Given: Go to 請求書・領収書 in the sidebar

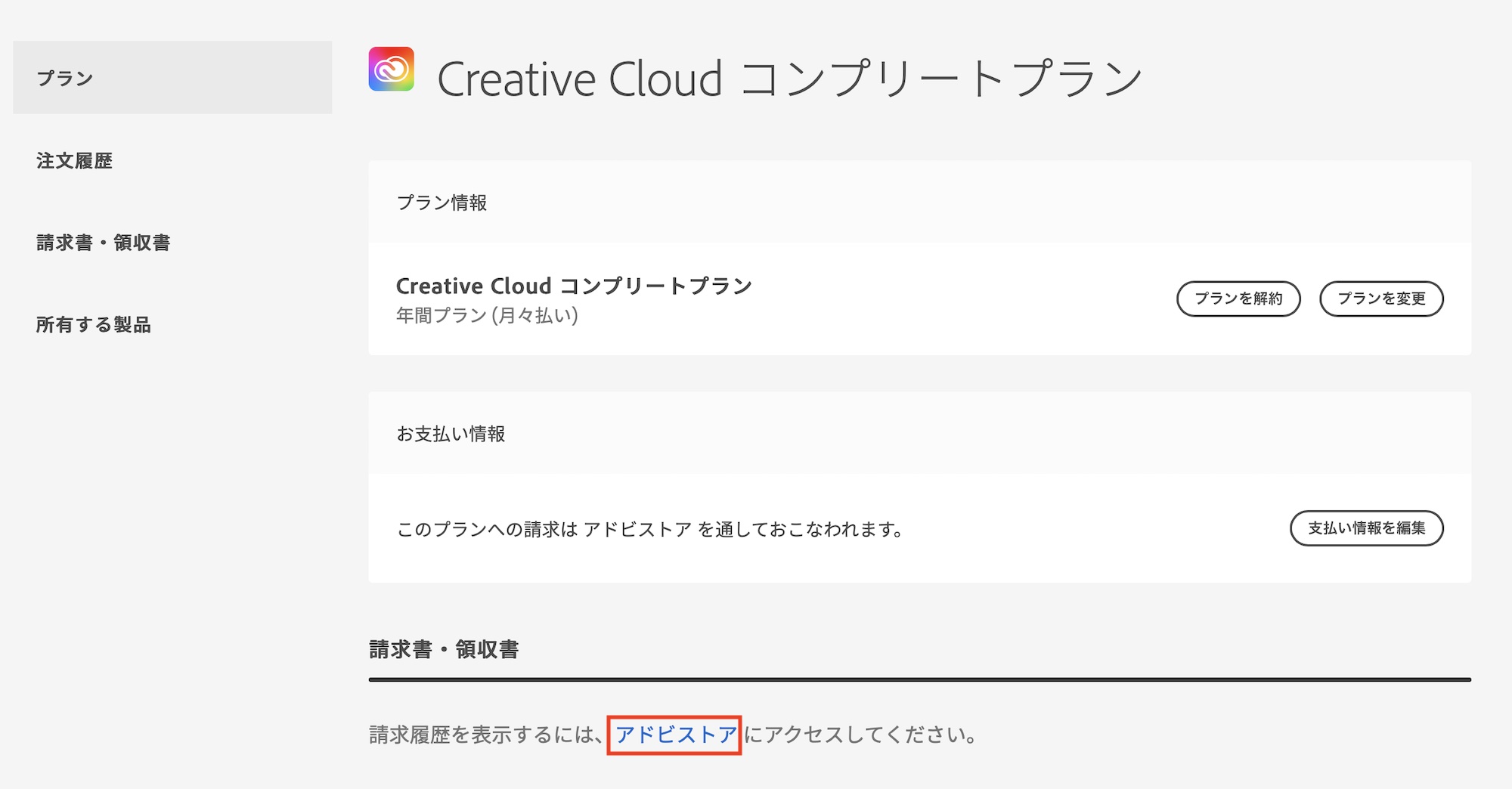Looking at the screenshot, I should pyautogui.click(x=104, y=243).
